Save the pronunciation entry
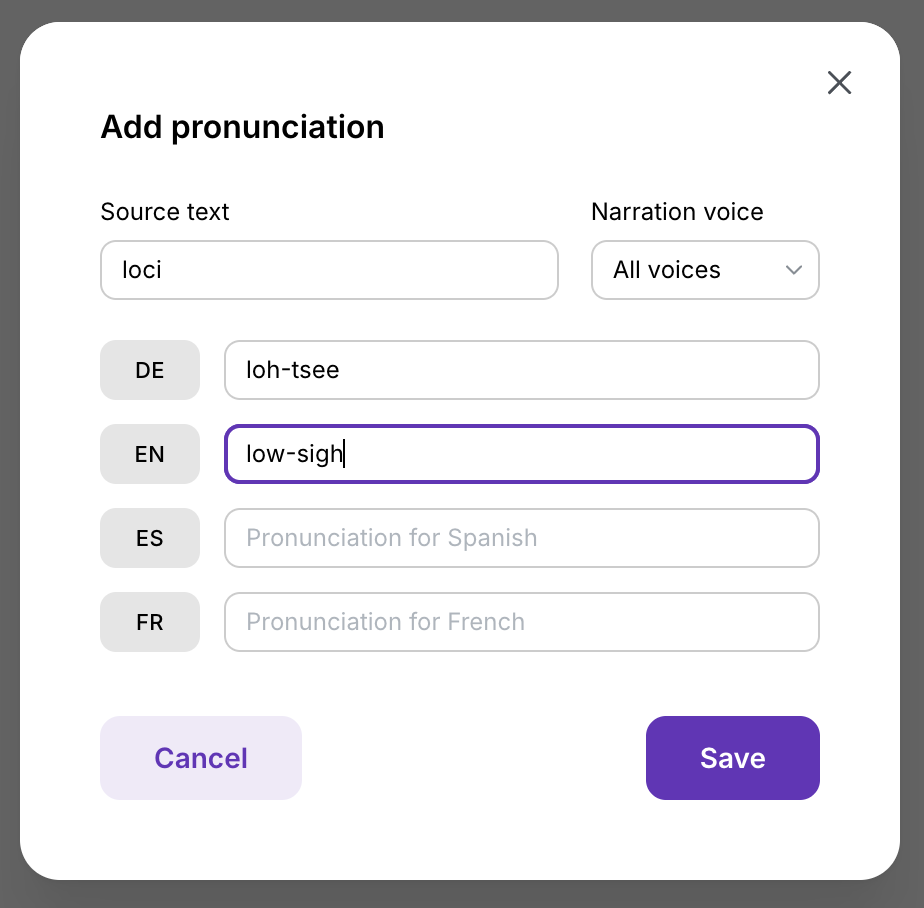The image size is (924, 908). 732,758
